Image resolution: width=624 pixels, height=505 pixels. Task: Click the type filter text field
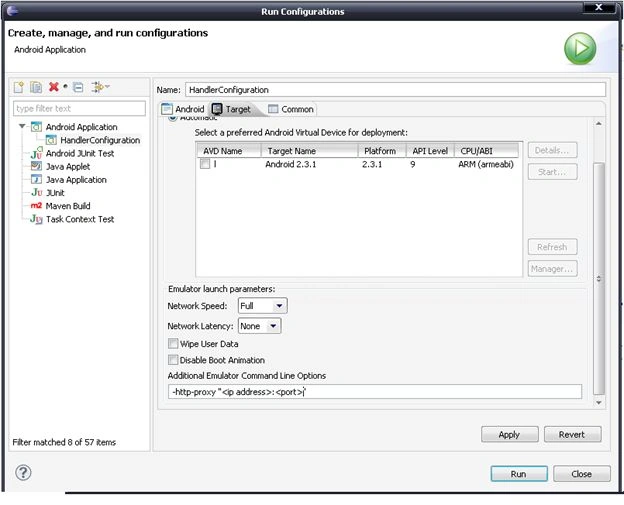pyautogui.click(x=79, y=108)
